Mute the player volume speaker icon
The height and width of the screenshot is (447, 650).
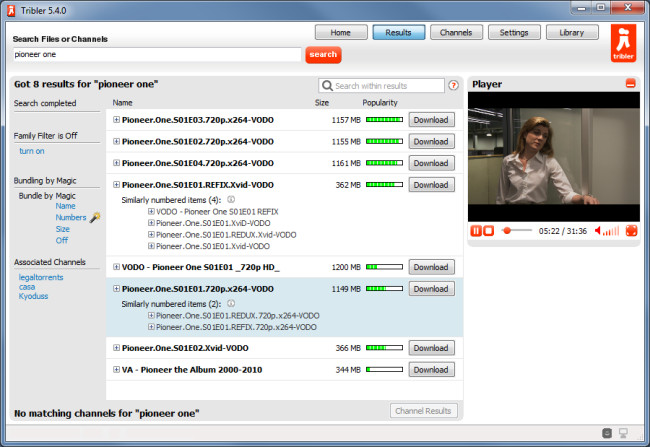click(598, 231)
